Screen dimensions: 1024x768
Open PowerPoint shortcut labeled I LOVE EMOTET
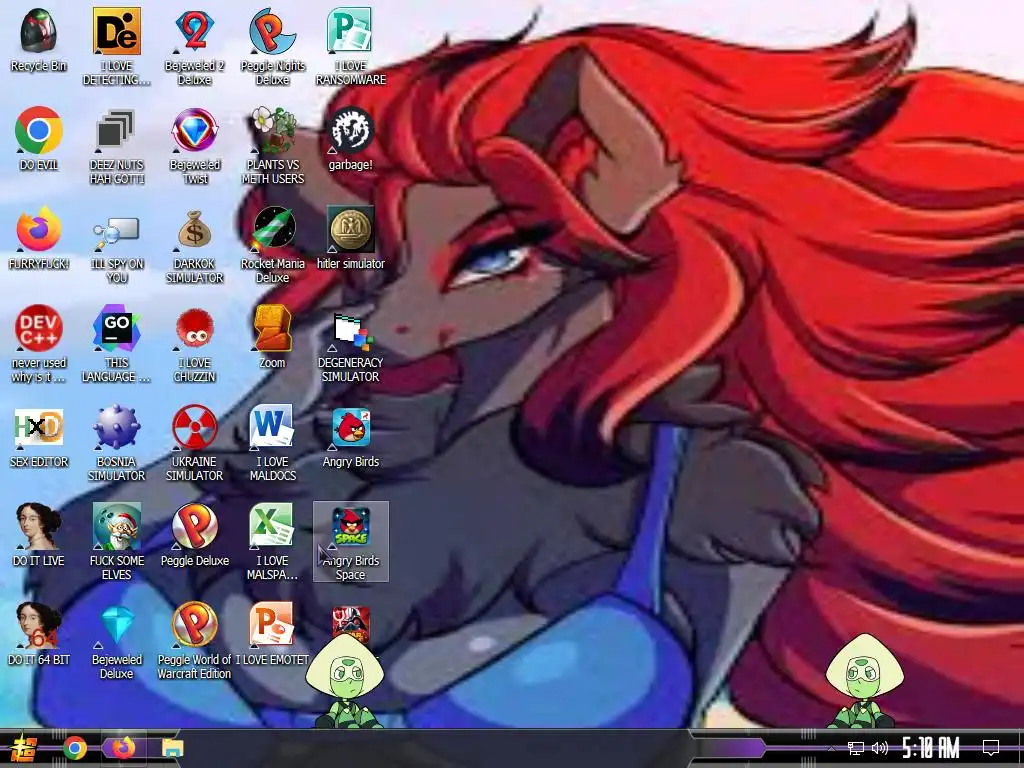[x=272, y=624]
